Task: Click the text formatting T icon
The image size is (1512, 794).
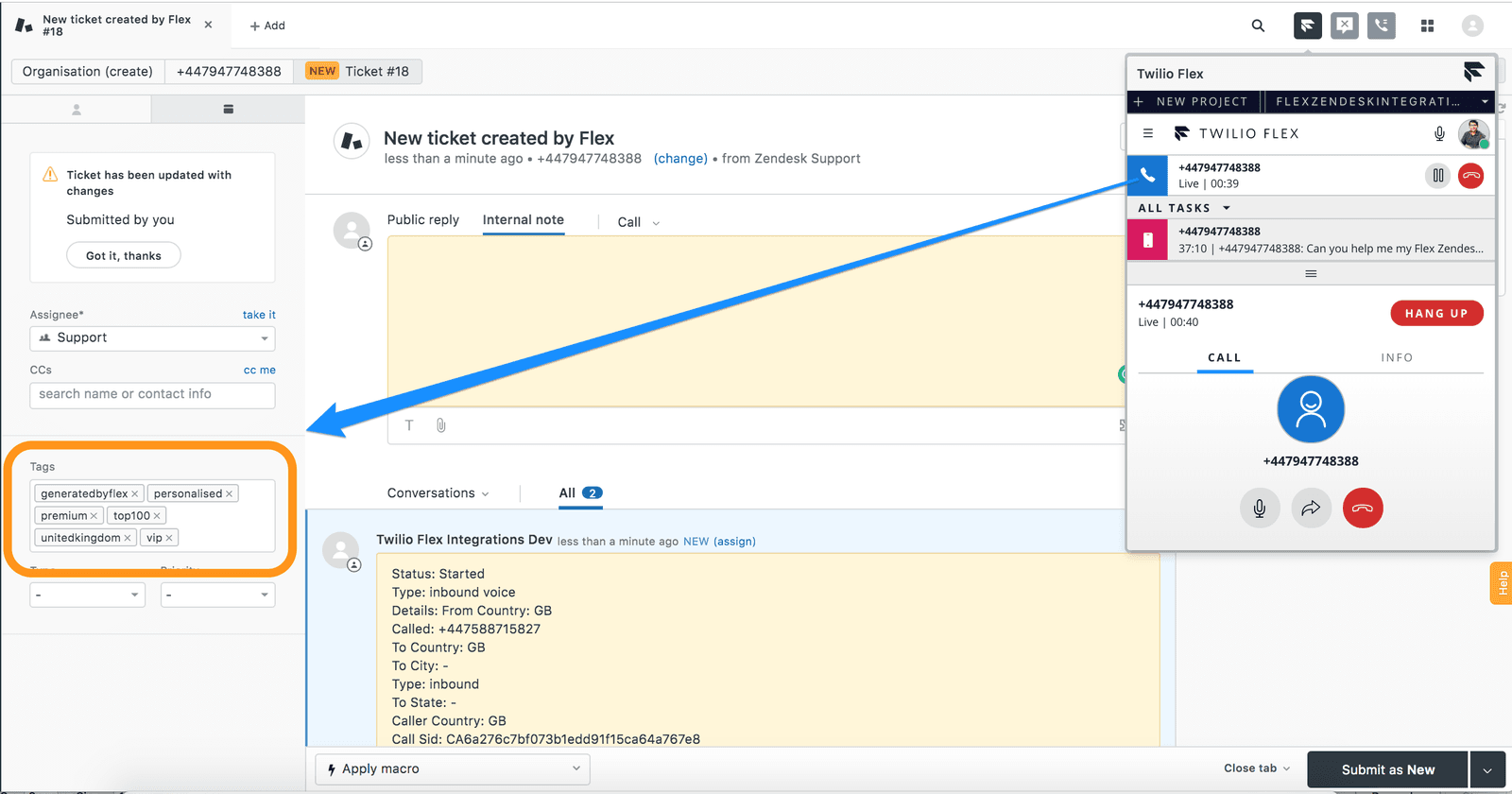Action: tap(409, 425)
